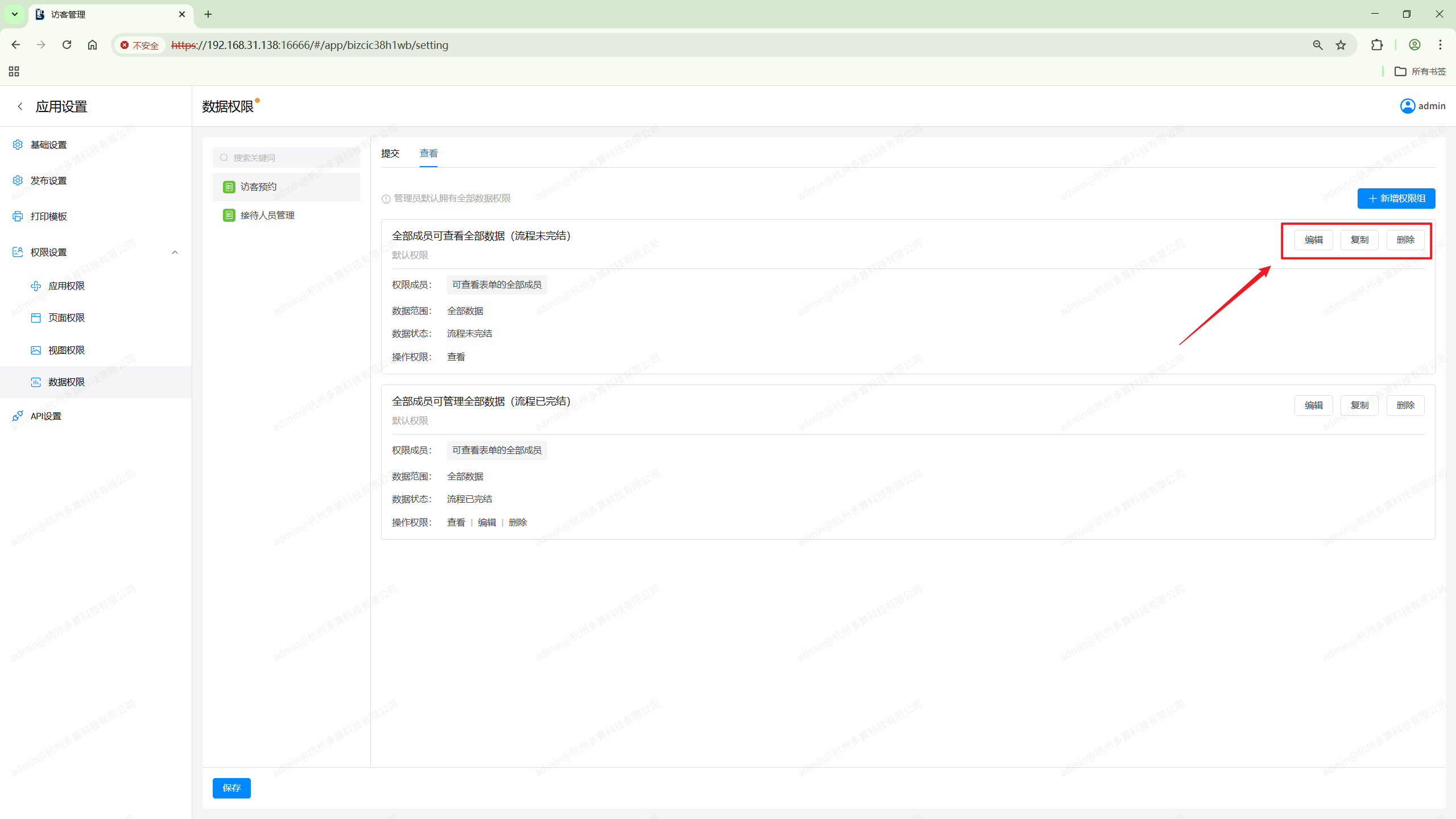Click the admin user avatar icon

click(1407, 106)
